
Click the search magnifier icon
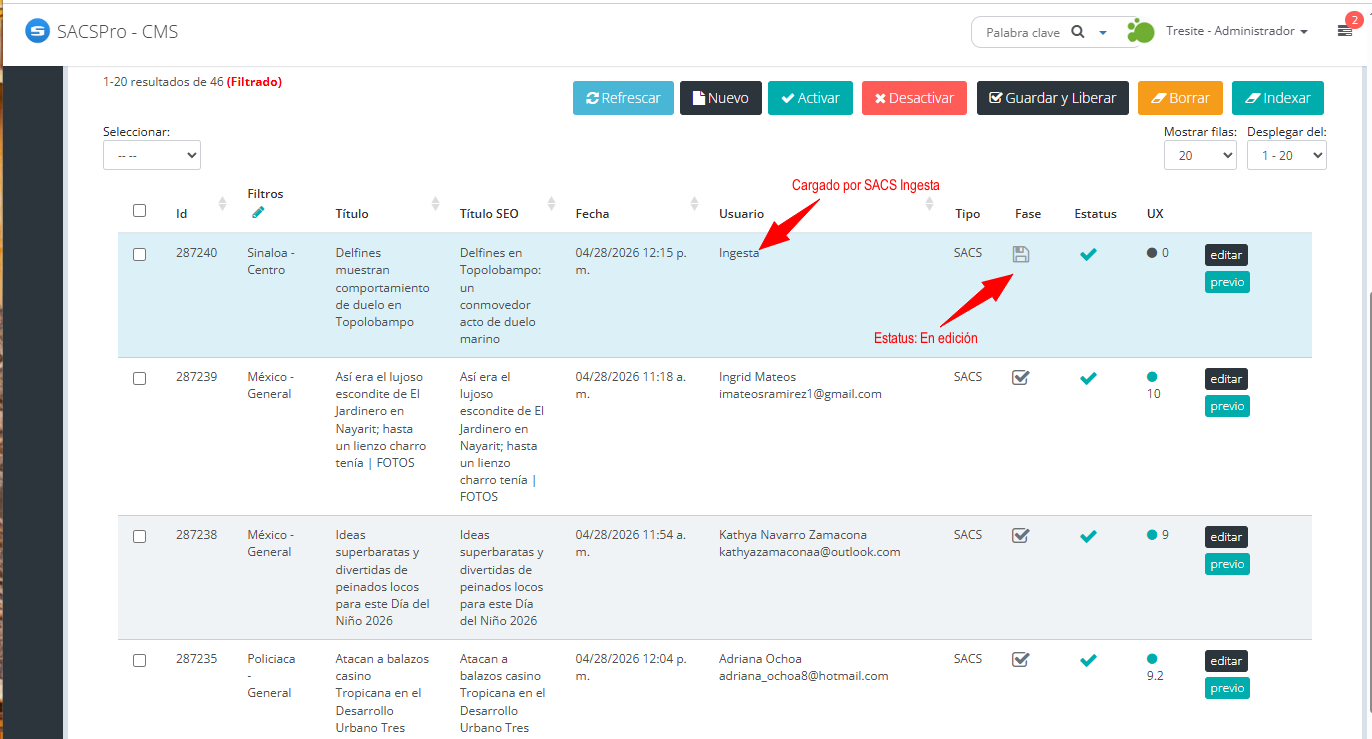pyautogui.click(x=1077, y=32)
